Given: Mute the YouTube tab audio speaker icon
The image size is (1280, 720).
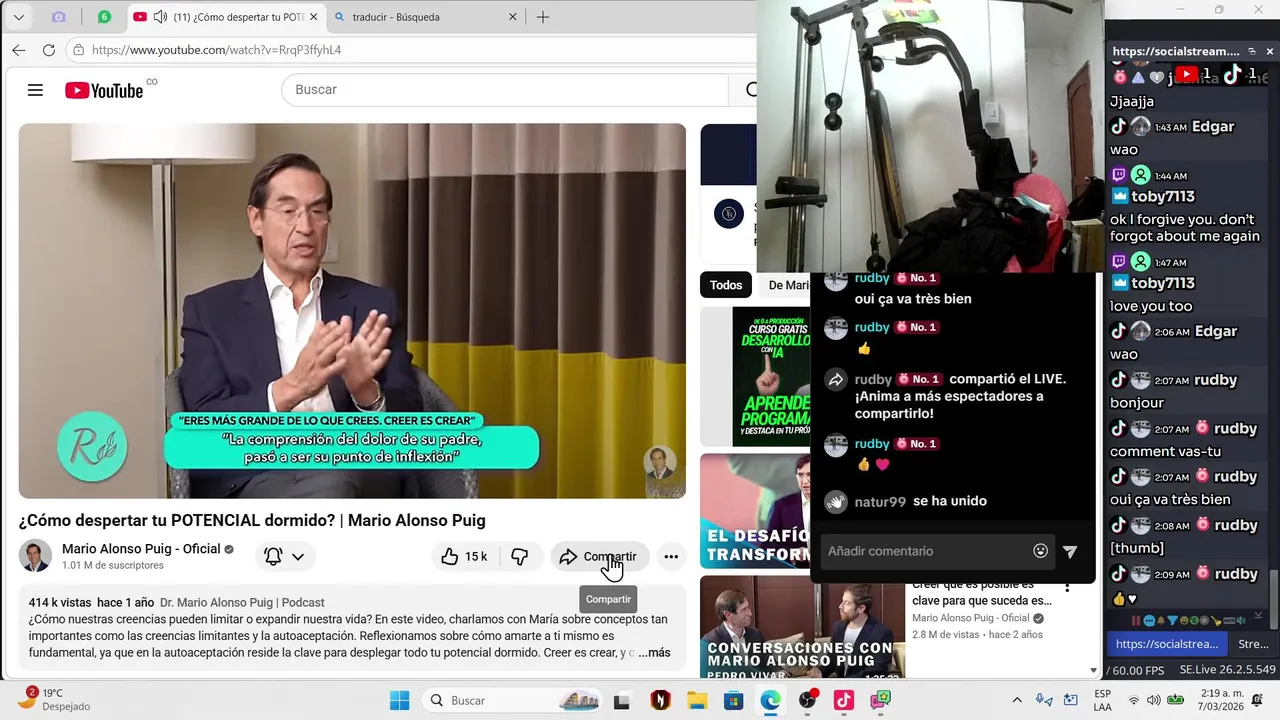Looking at the screenshot, I should pos(160,17).
